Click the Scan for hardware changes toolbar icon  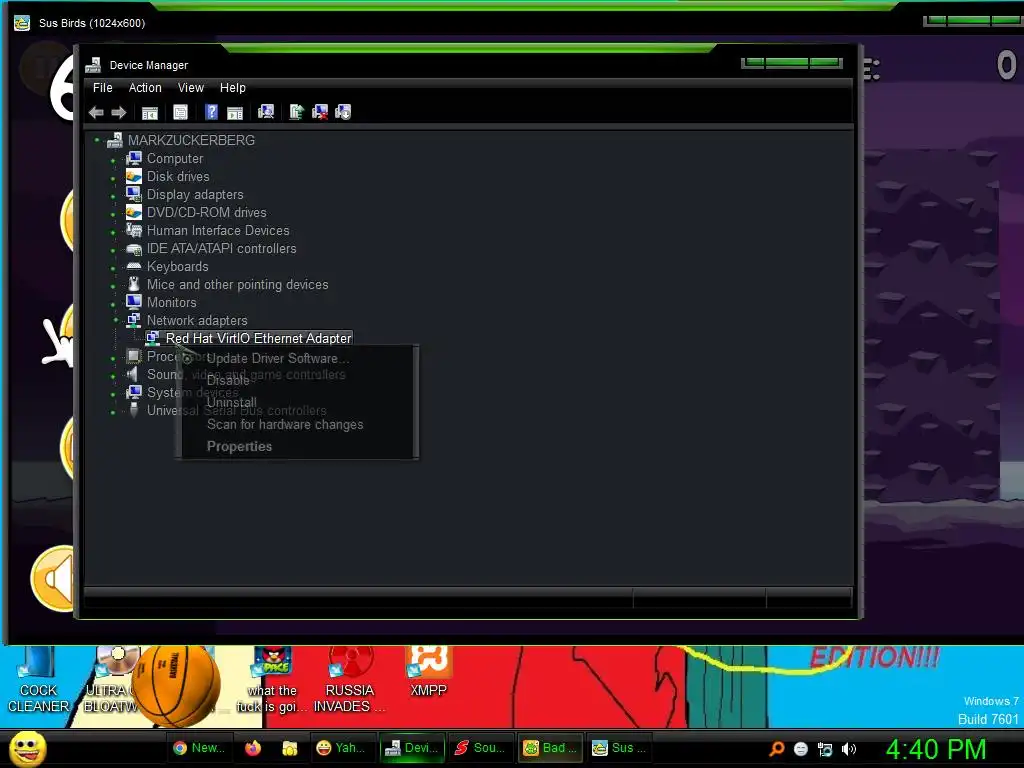266,112
